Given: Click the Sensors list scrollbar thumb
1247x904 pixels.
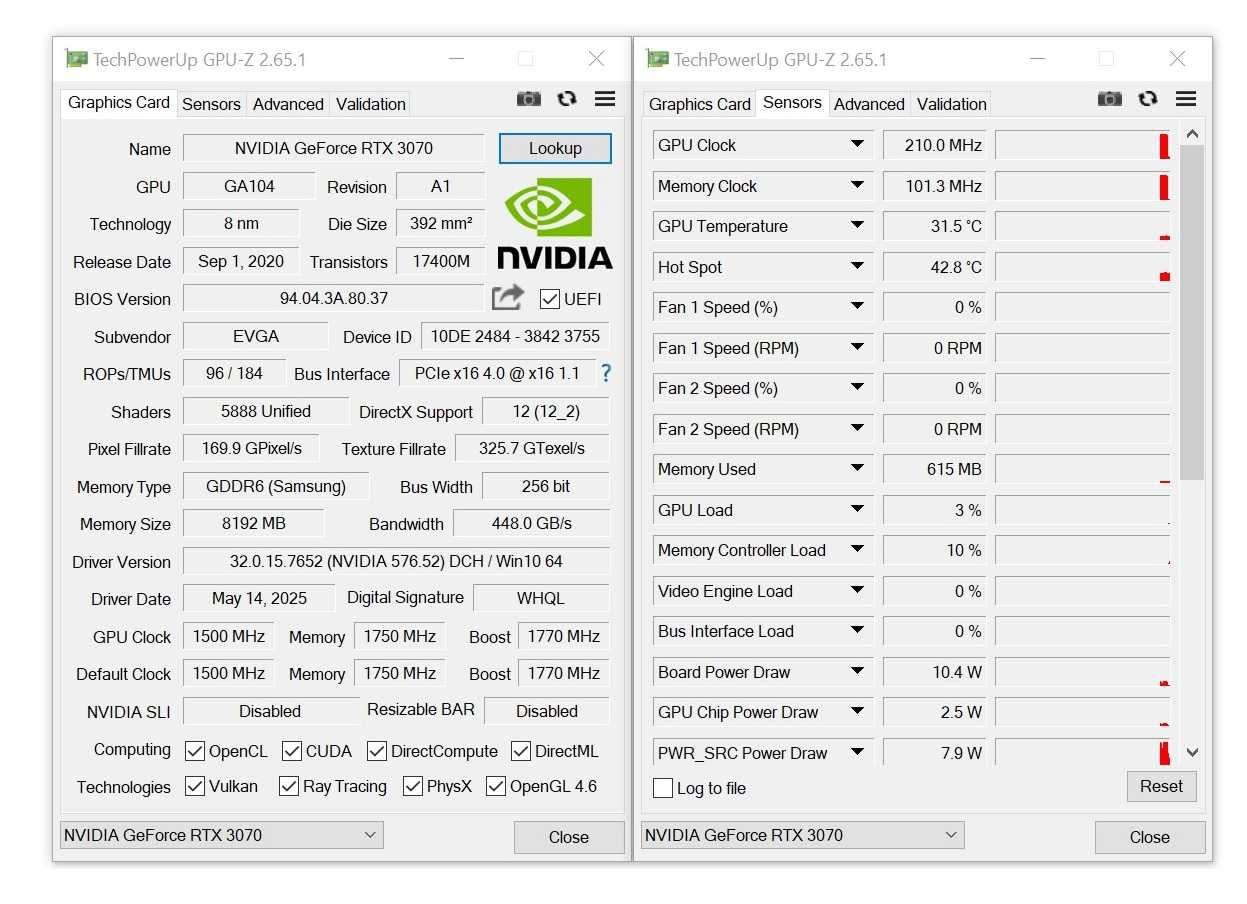Looking at the screenshot, I should 1191,312.
